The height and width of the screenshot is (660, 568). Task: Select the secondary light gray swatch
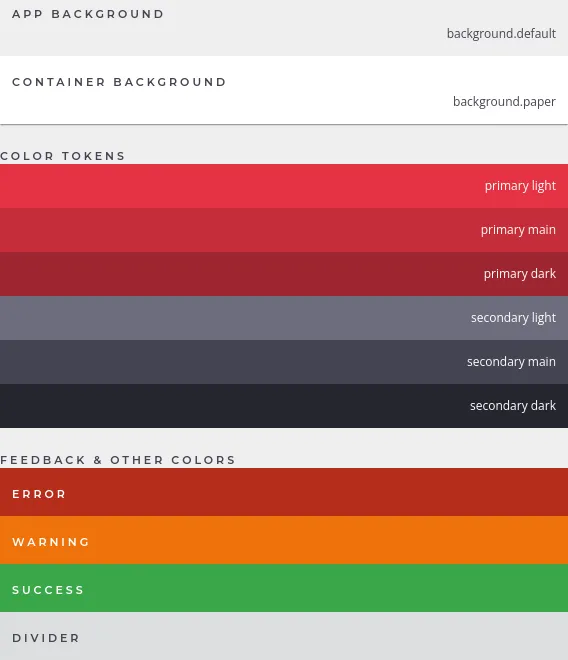(x=284, y=318)
